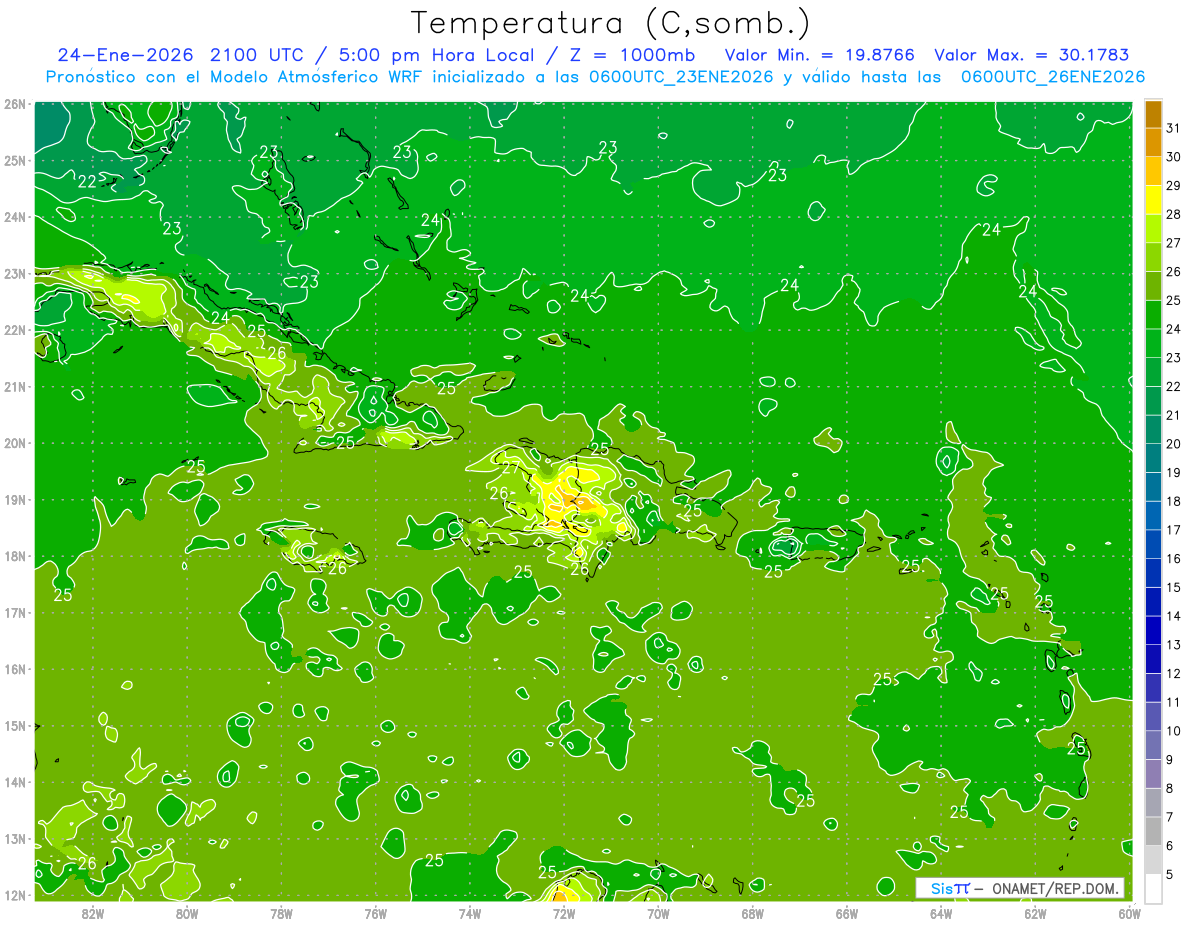Click the 'Z = 1000mb' level text
This screenshot has height=927, width=1200.
632,55
